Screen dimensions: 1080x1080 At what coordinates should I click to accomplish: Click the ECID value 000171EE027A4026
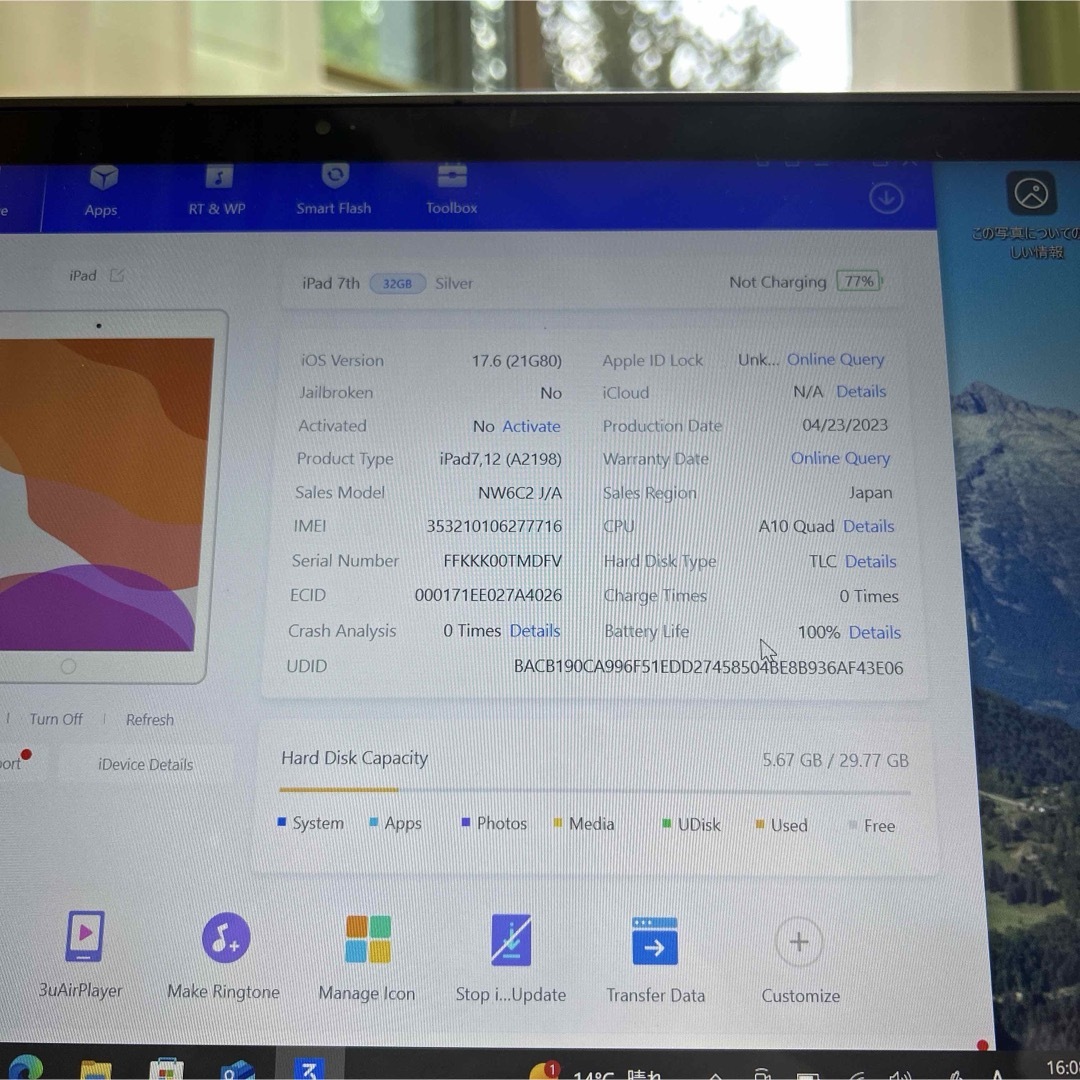(488, 595)
